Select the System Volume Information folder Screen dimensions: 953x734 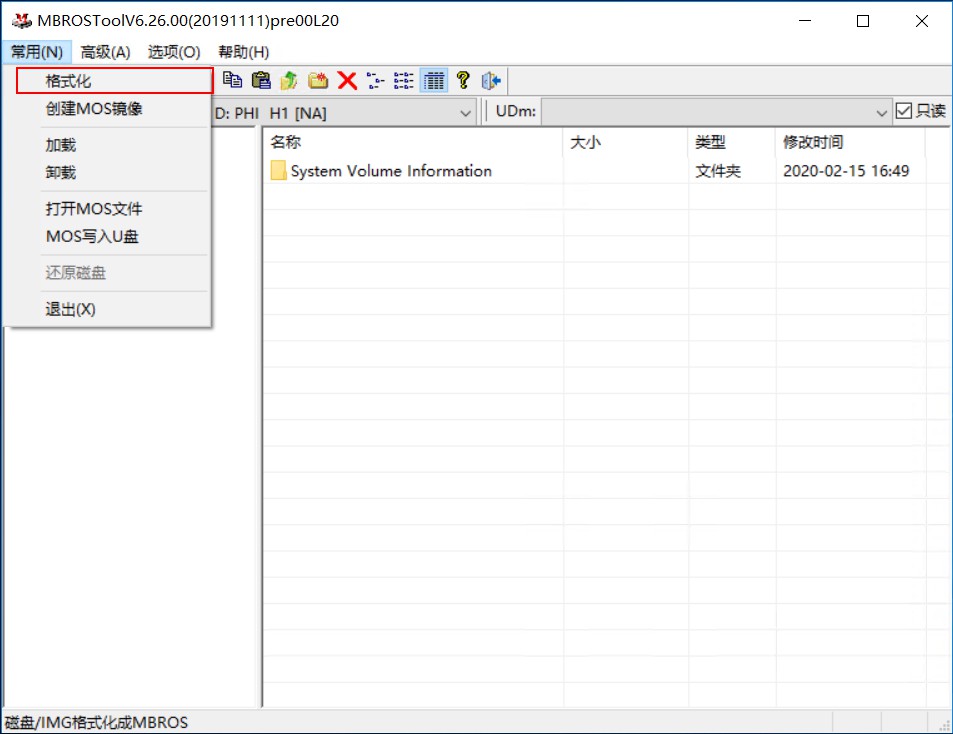(390, 171)
